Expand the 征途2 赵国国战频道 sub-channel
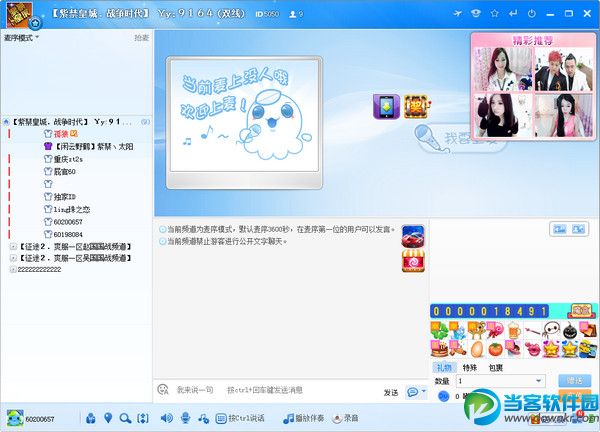600x432 pixels. click(13, 247)
